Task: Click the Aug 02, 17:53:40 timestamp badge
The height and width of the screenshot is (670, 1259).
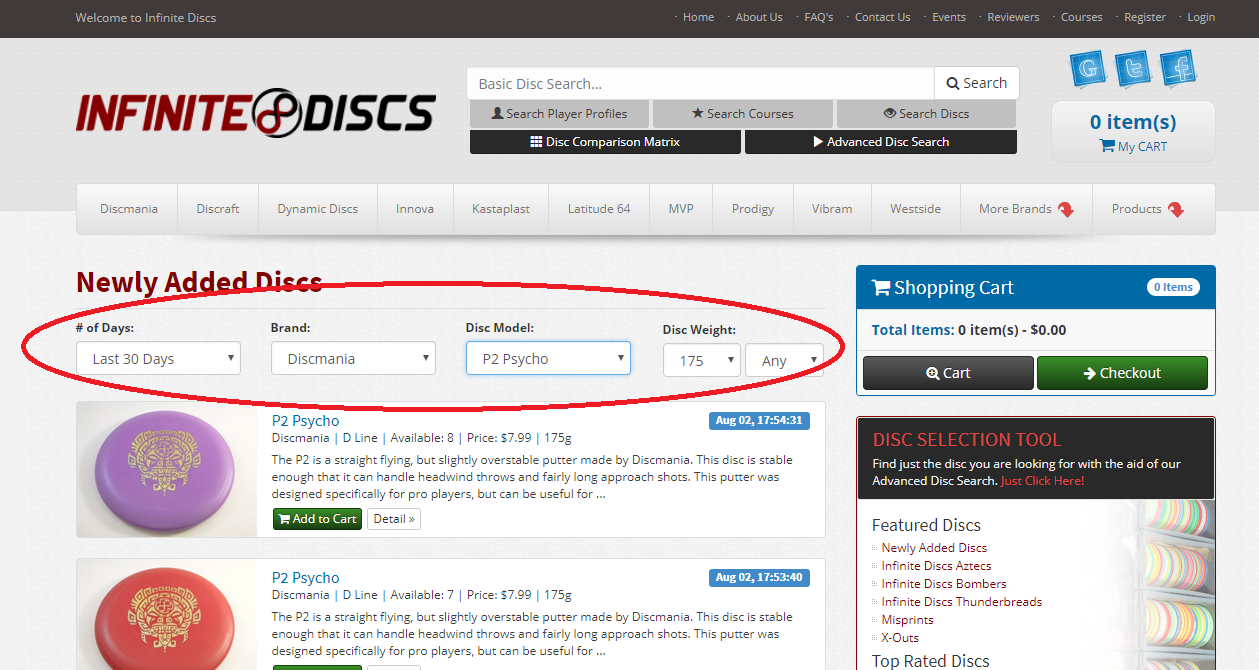Action: tap(759, 577)
